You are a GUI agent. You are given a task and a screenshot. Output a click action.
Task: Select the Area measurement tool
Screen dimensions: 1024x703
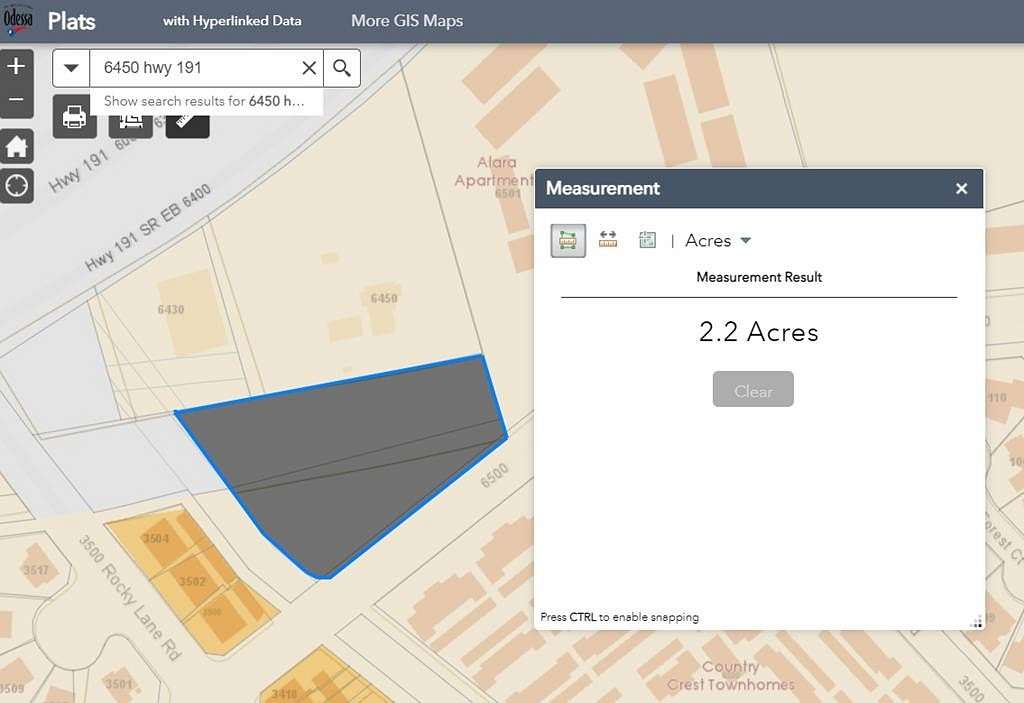pos(567,240)
